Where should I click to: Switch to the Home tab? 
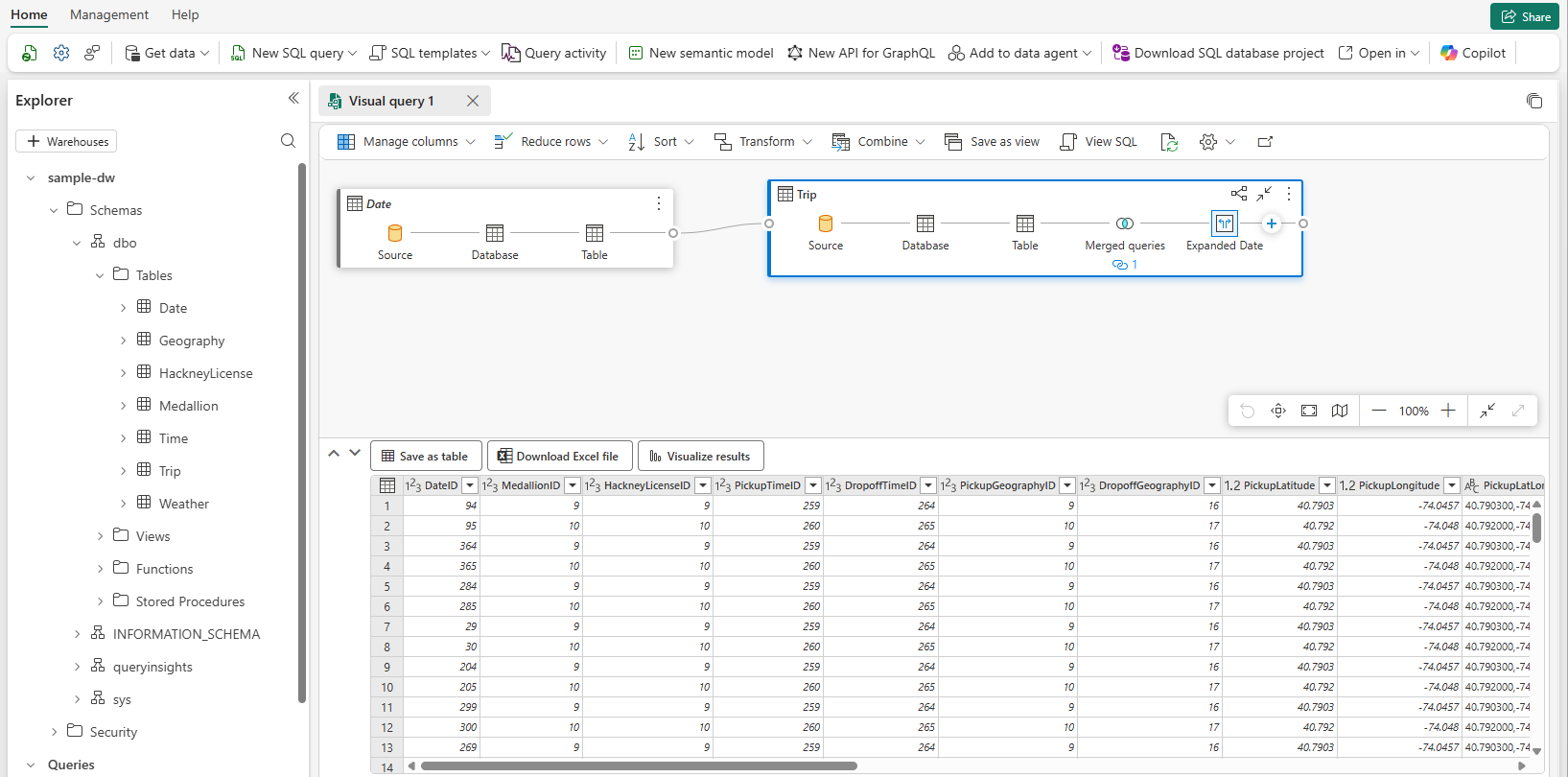(29, 14)
